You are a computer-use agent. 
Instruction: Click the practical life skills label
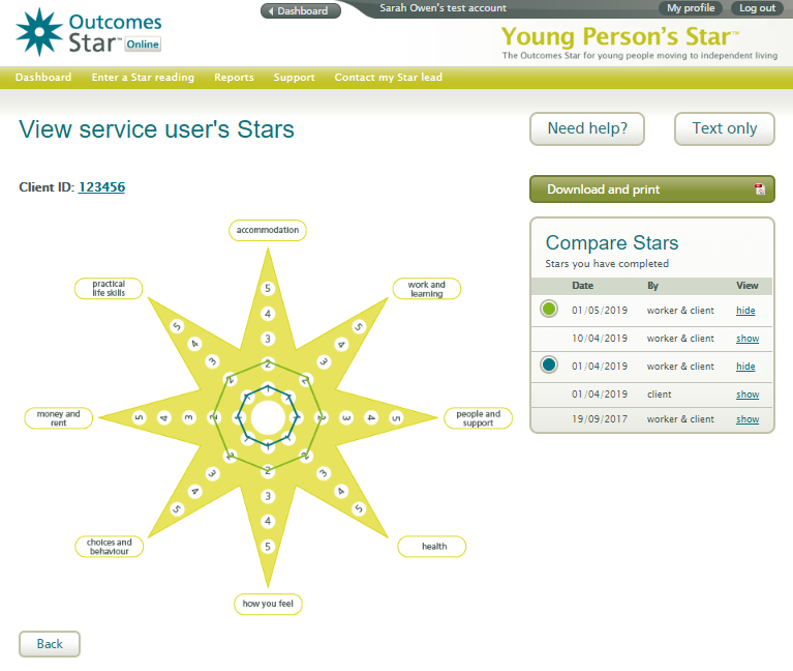[x=108, y=289]
